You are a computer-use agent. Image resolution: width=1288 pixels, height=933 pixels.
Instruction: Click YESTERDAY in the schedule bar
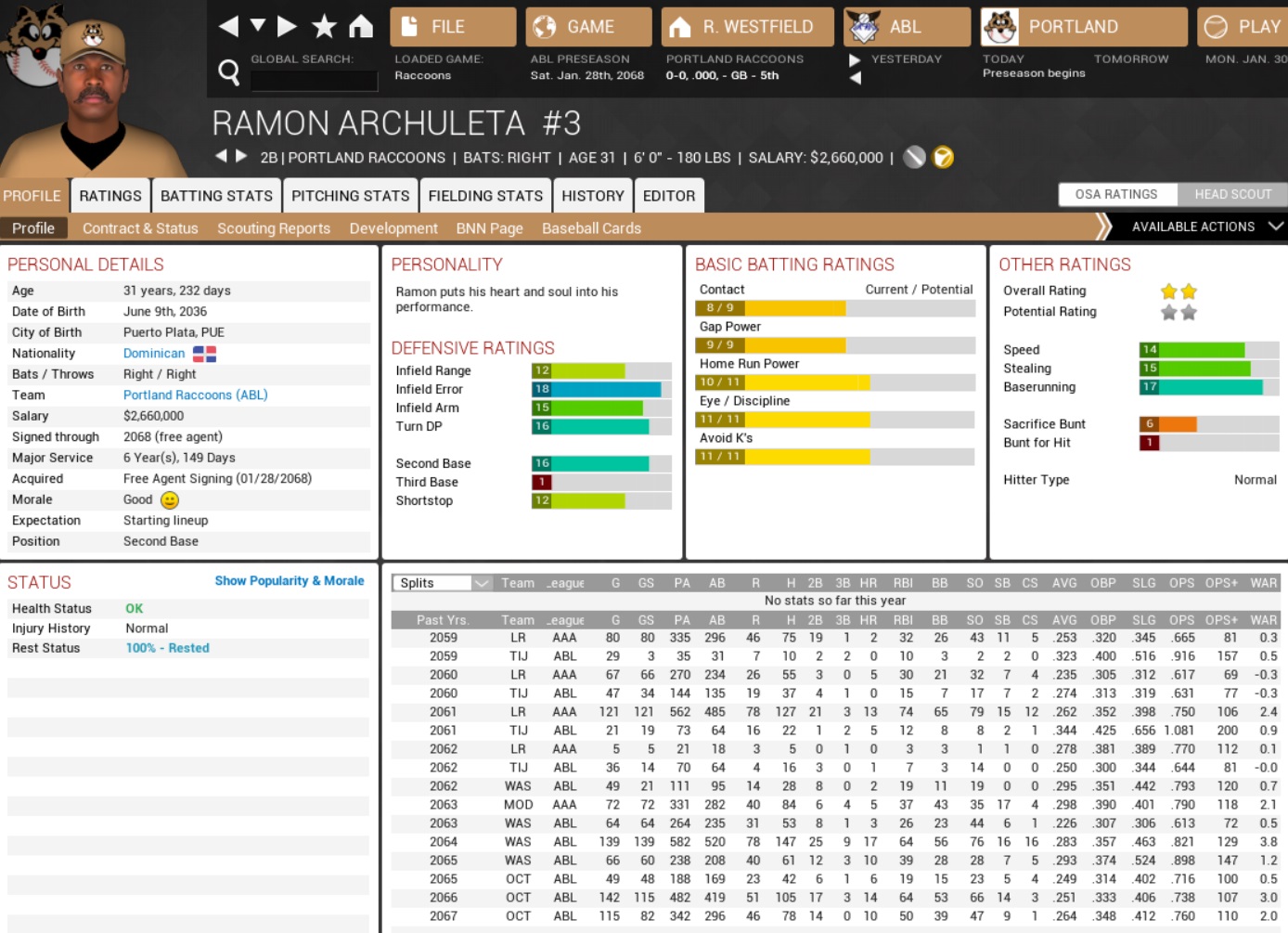click(906, 58)
